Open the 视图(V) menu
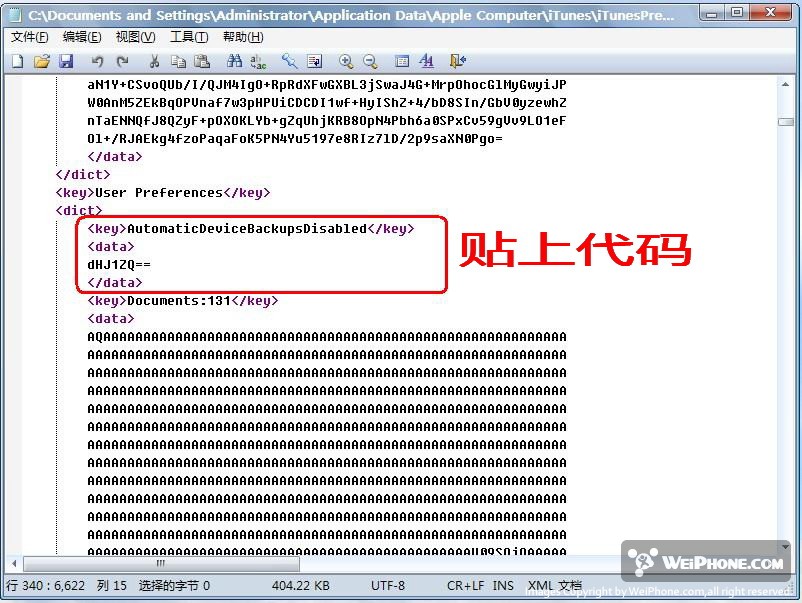Screen dimensions: 802x603 [136, 37]
